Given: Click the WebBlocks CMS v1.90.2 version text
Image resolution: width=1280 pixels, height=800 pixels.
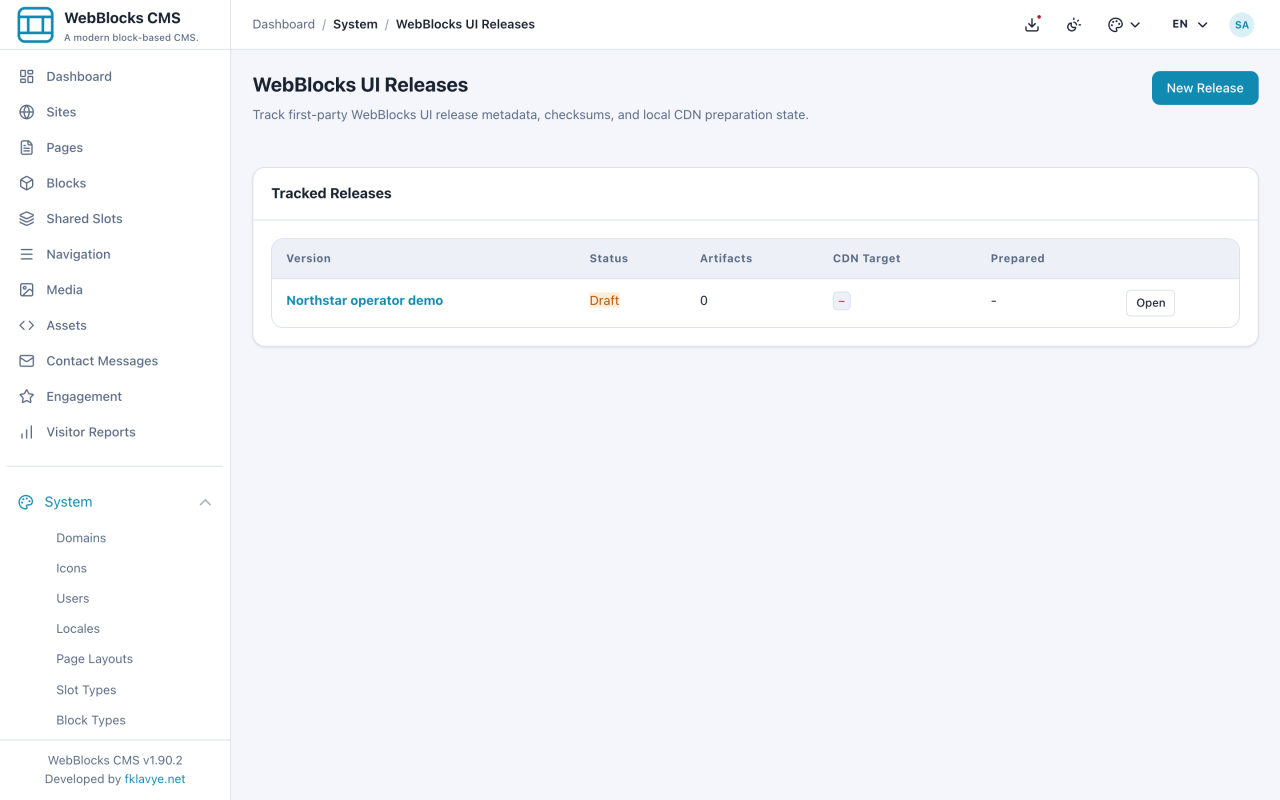Looking at the screenshot, I should click(x=115, y=760).
